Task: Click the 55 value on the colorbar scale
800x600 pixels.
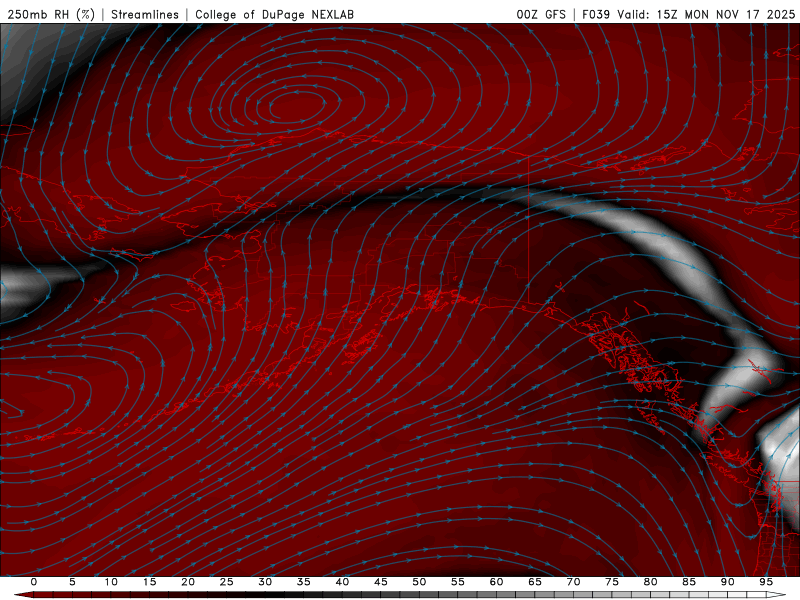Action: click(x=458, y=582)
